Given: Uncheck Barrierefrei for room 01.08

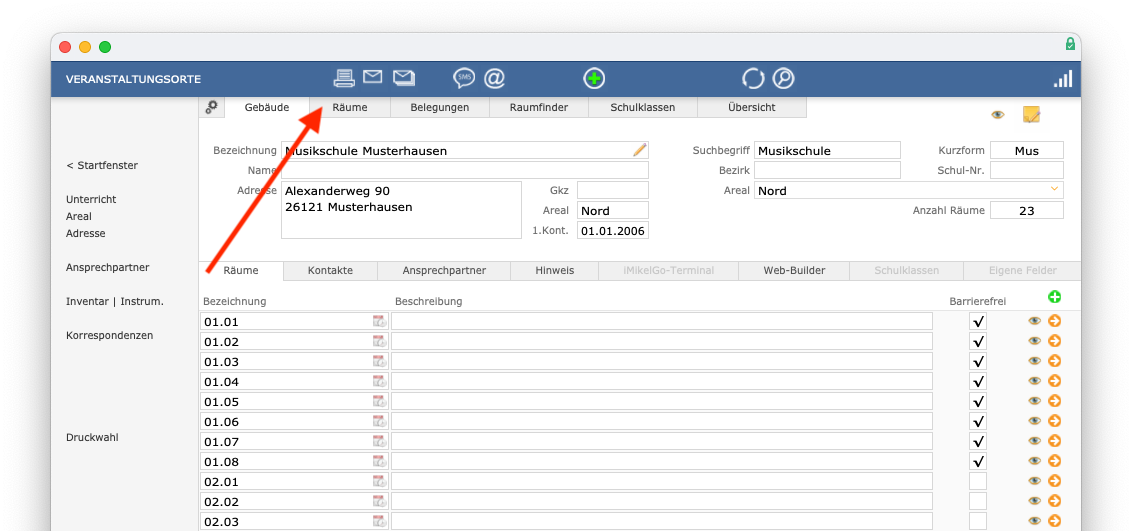Looking at the screenshot, I should [x=978, y=461].
